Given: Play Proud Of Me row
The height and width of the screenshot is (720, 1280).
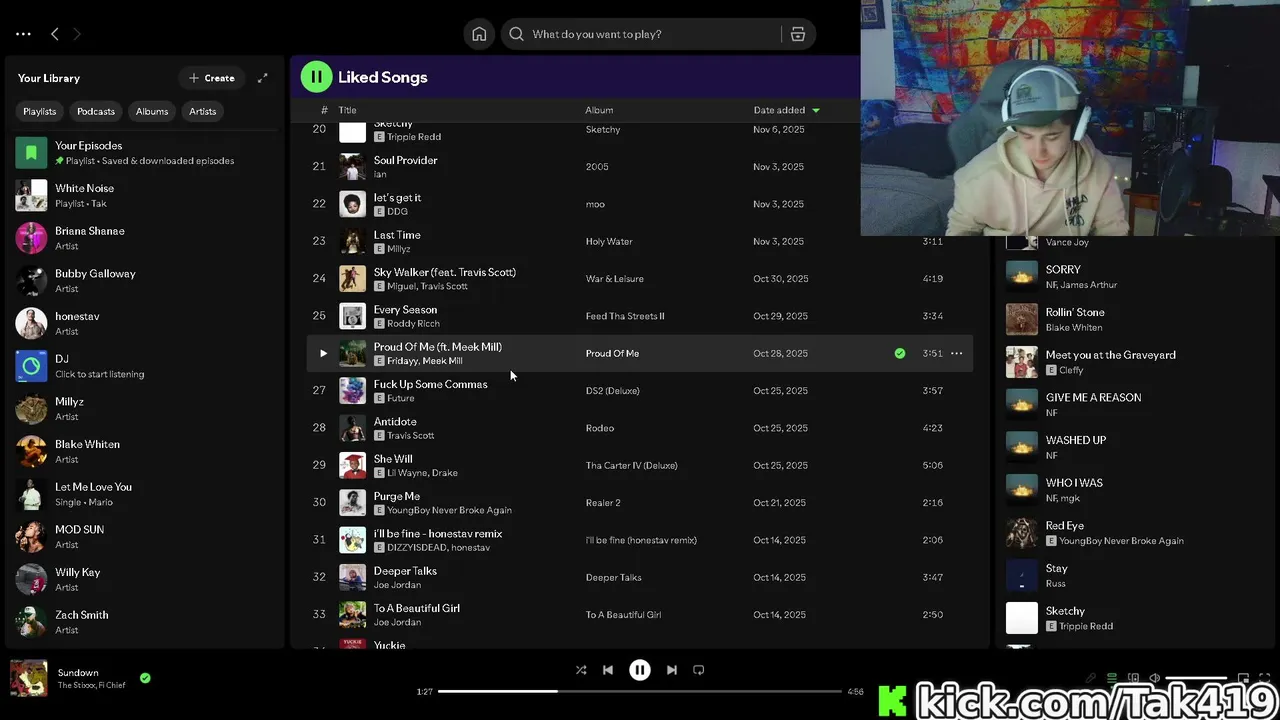Looking at the screenshot, I should pyautogui.click(x=323, y=353).
